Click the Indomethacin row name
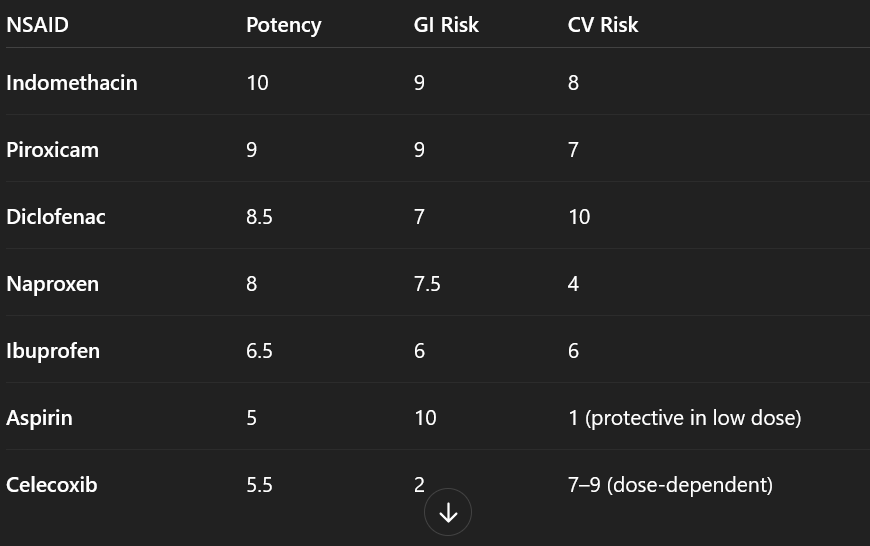 click(x=72, y=83)
